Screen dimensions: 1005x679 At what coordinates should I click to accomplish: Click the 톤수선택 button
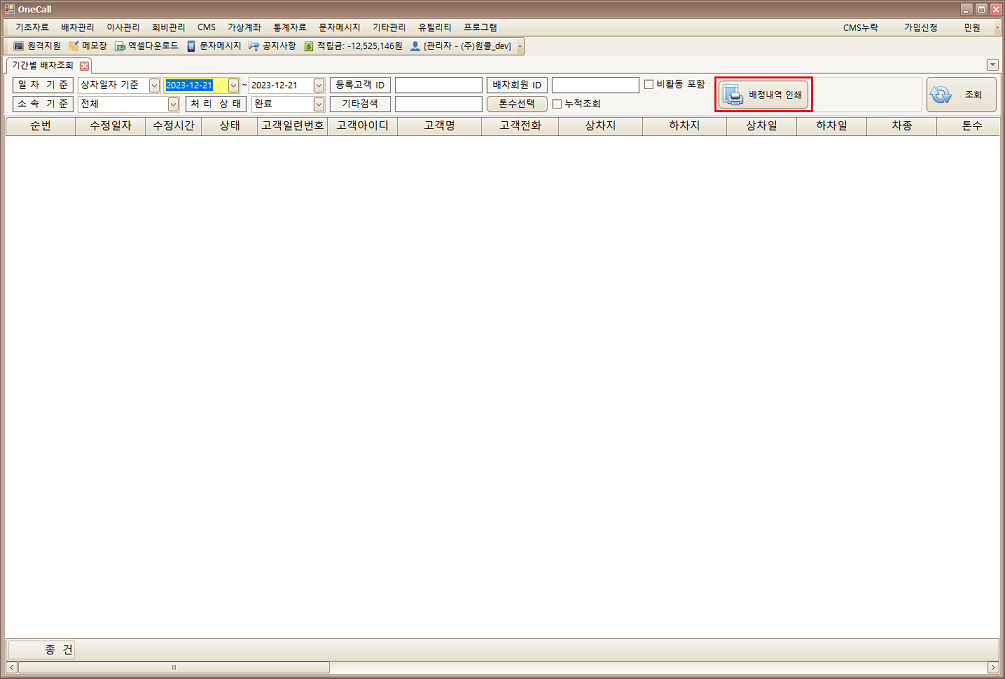pyautogui.click(x=517, y=104)
